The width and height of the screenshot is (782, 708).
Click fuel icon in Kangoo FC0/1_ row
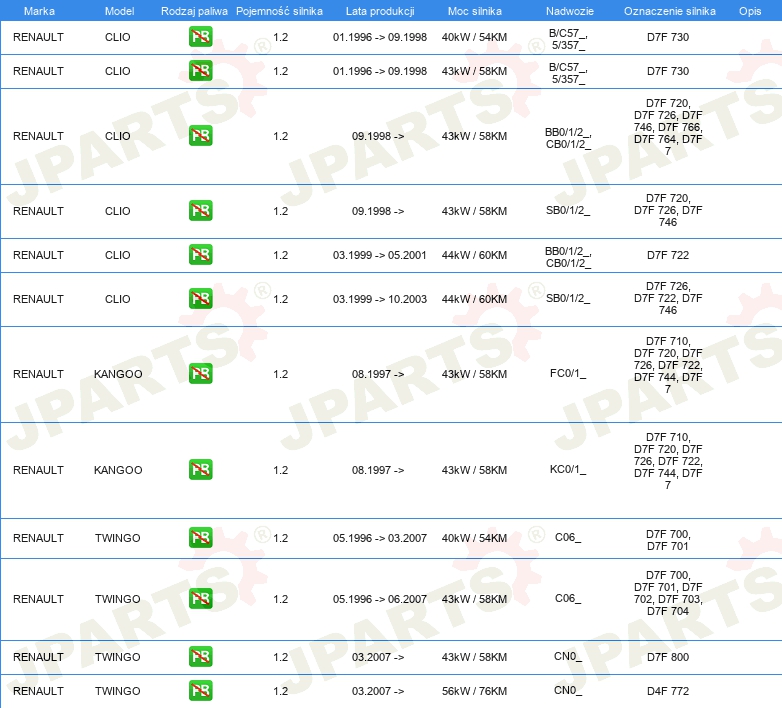[200, 373]
